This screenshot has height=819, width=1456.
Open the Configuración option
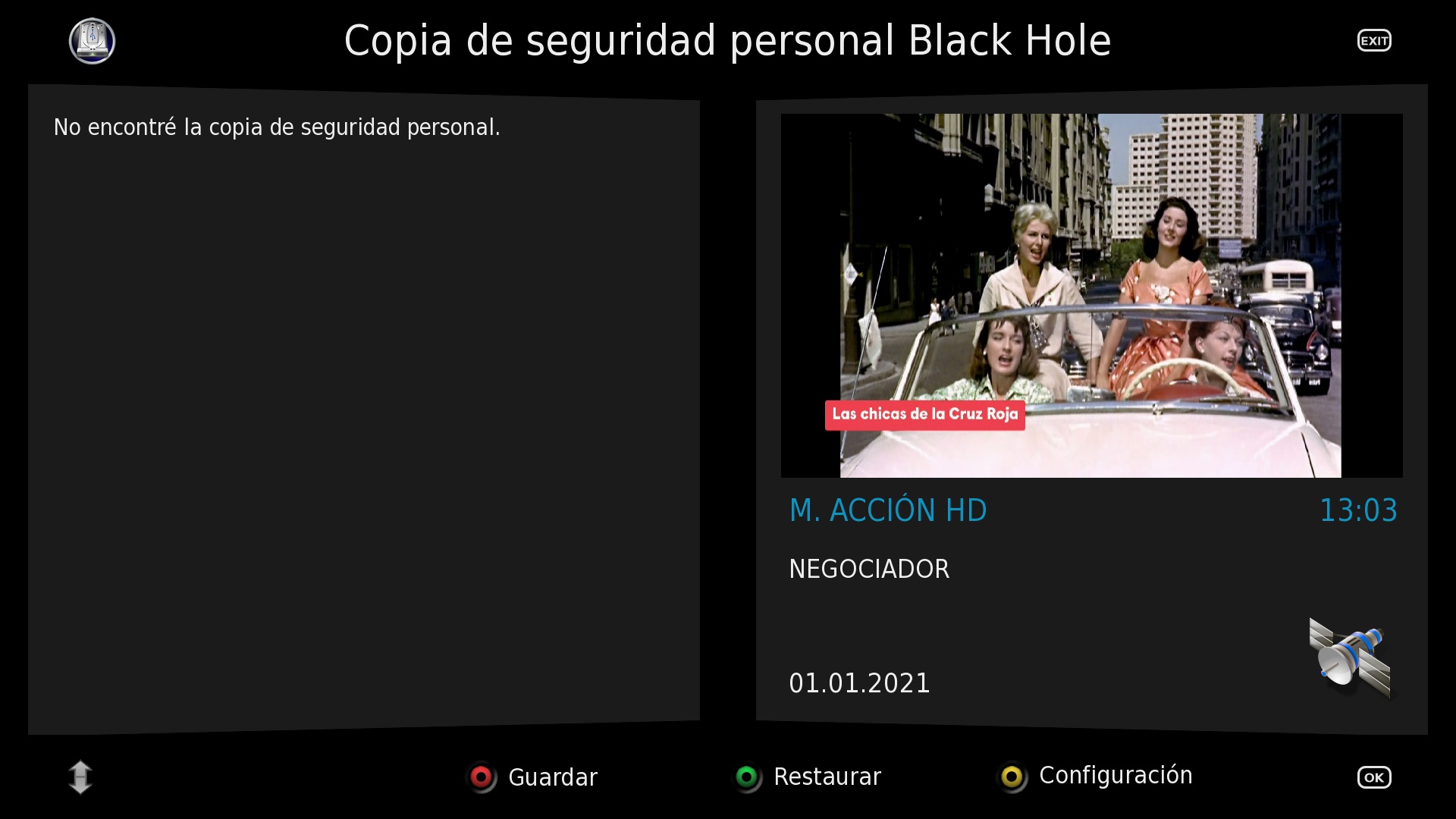pos(1115,775)
